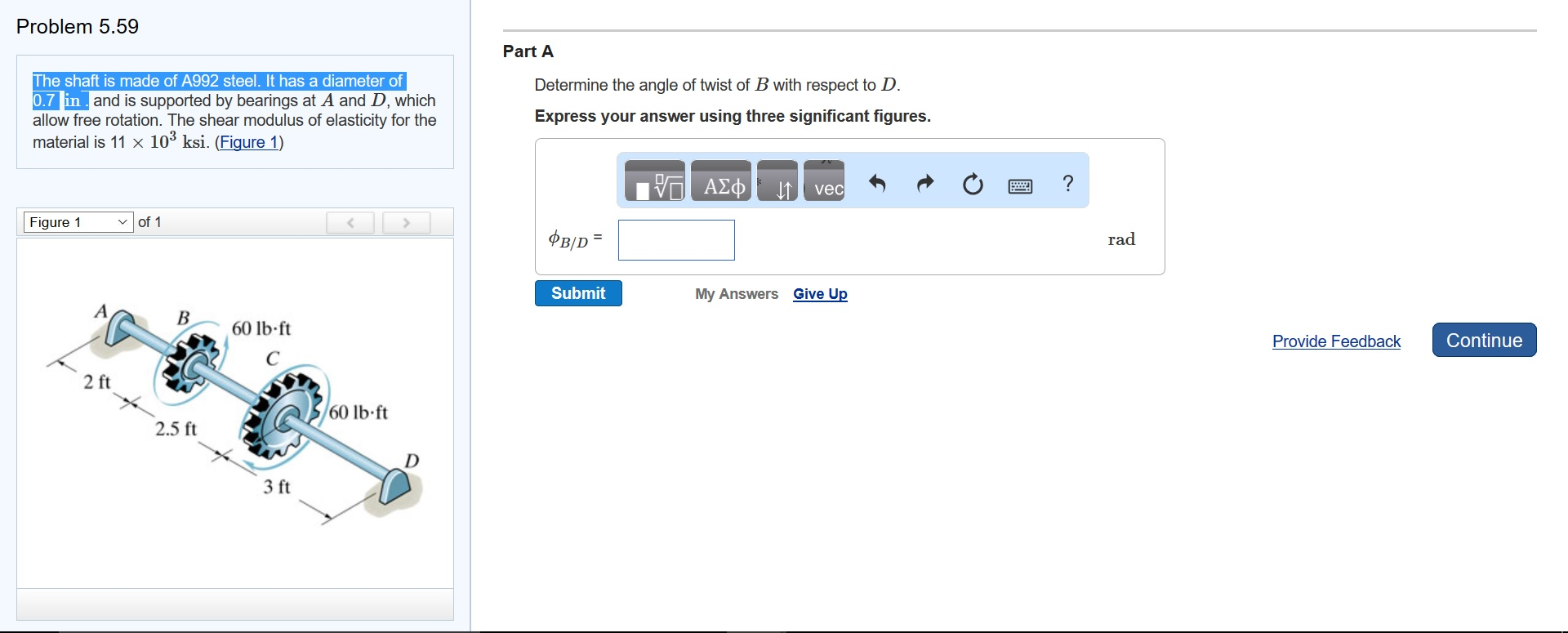Click the φB/D answer input box
Image resolution: width=1568 pixels, height=633 pixels.
[x=676, y=240]
